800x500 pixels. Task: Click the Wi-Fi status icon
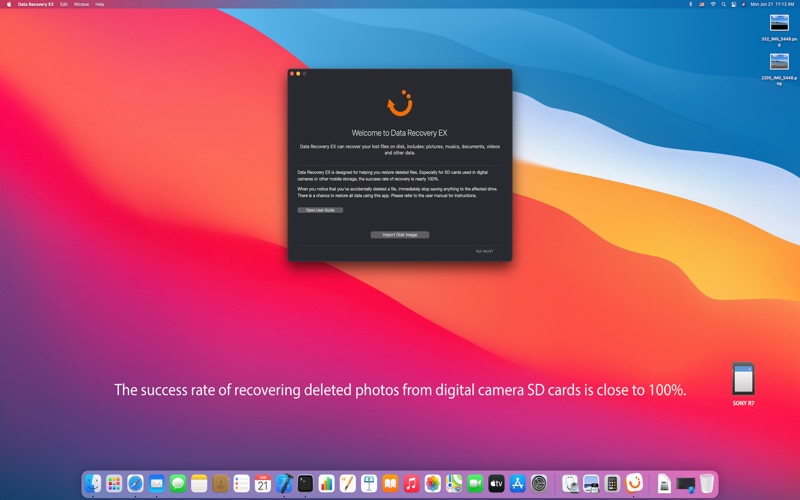pyautogui.click(x=713, y=4)
